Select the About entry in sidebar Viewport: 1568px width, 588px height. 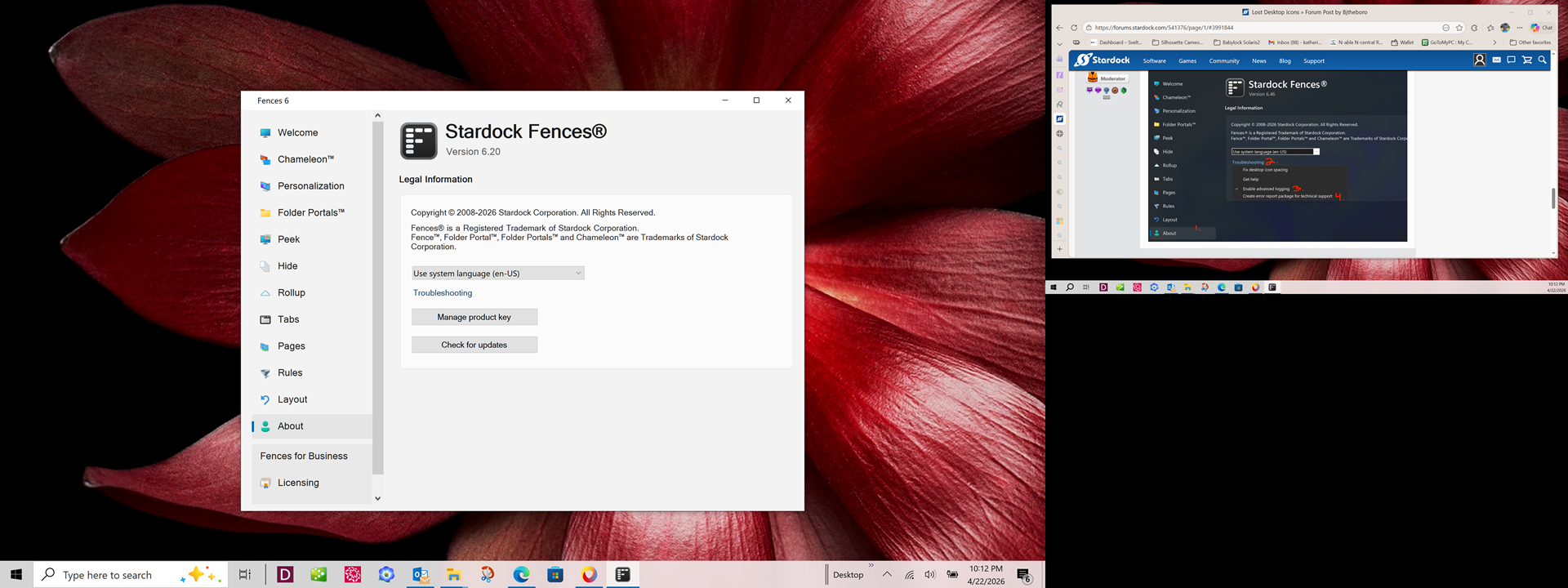coord(312,426)
